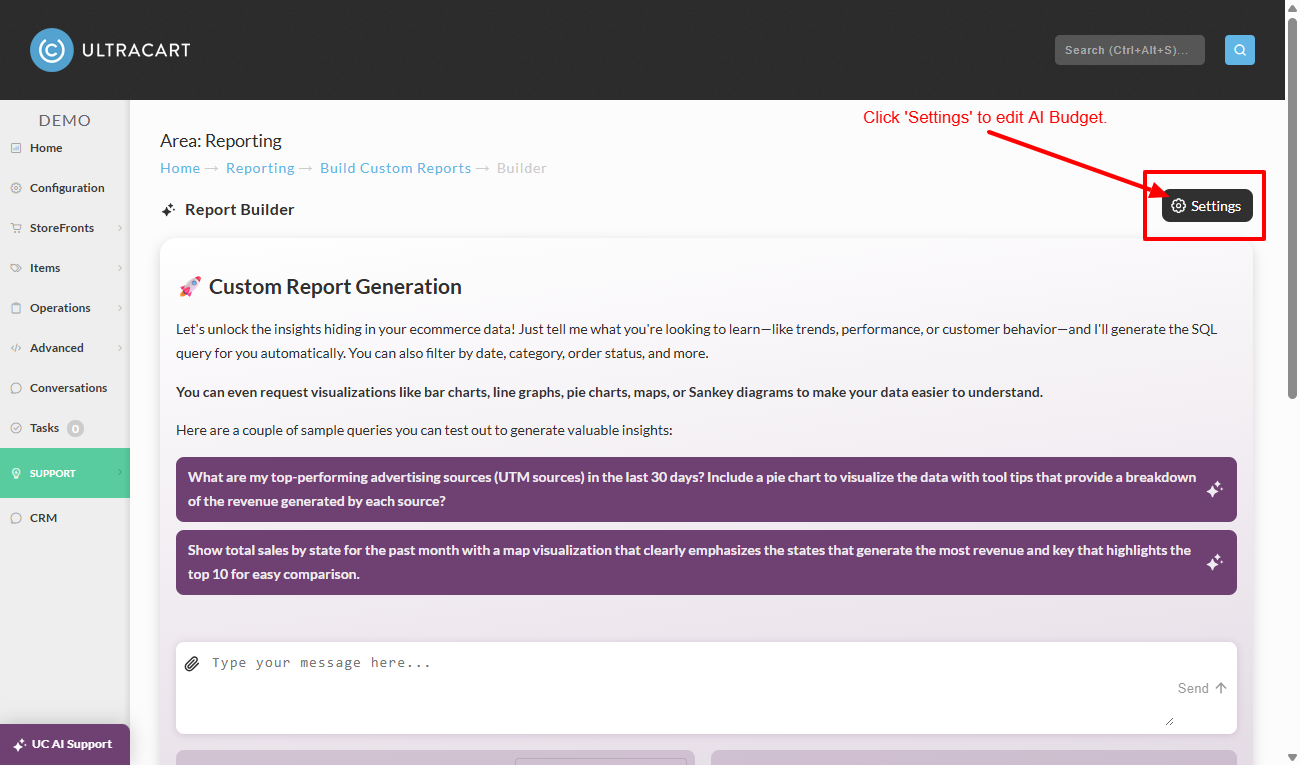Click the textarea resize handle
Viewport: 1300px width, 765px height.
pyautogui.click(x=1169, y=720)
